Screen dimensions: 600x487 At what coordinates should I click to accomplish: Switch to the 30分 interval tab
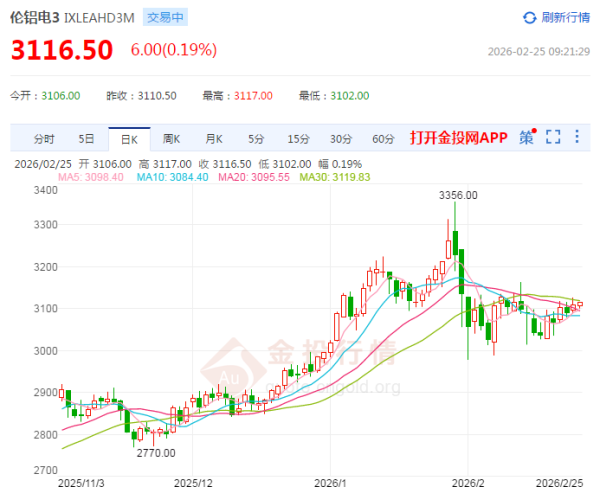[x=341, y=139]
